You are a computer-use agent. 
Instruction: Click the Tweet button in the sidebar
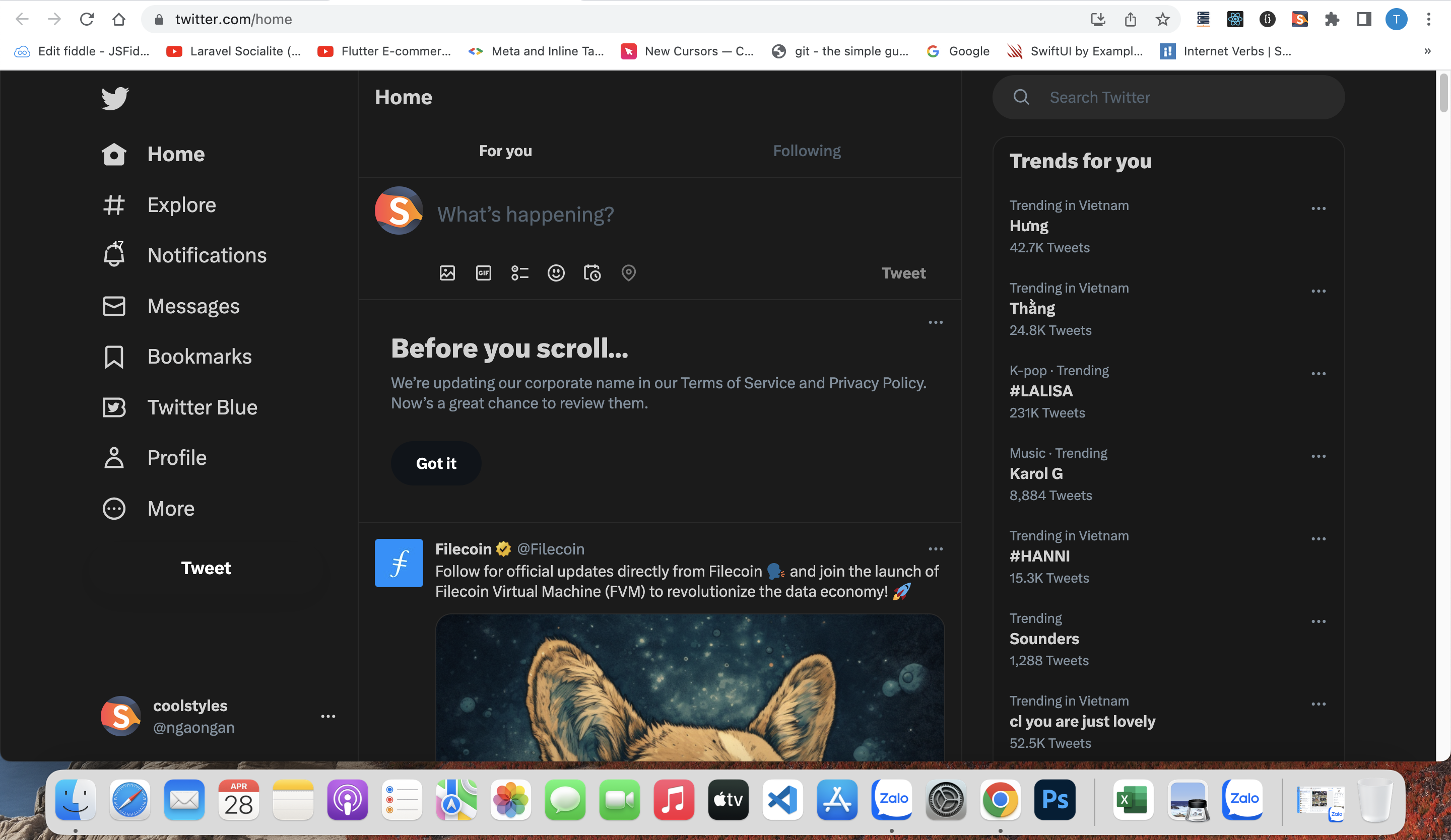point(206,568)
